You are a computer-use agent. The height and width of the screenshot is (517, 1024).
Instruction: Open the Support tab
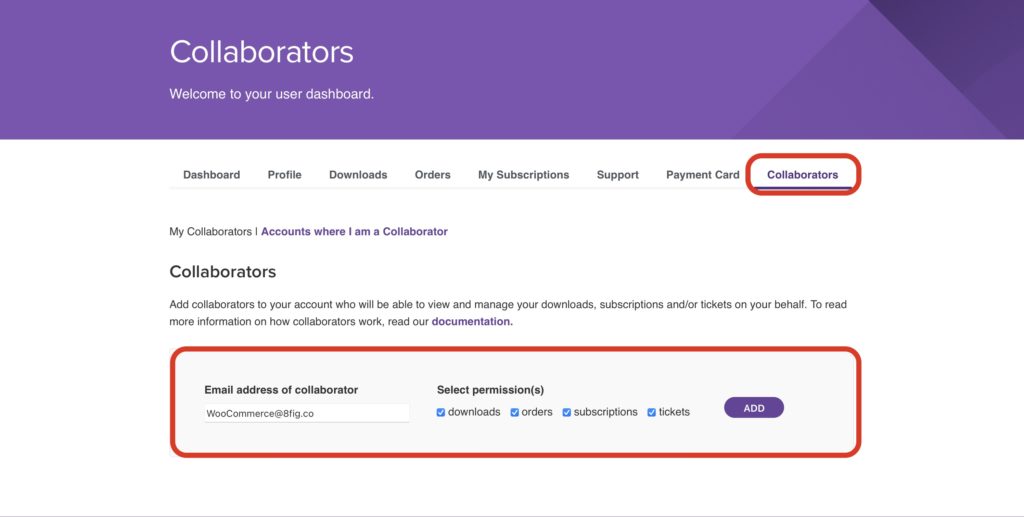point(617,175)
